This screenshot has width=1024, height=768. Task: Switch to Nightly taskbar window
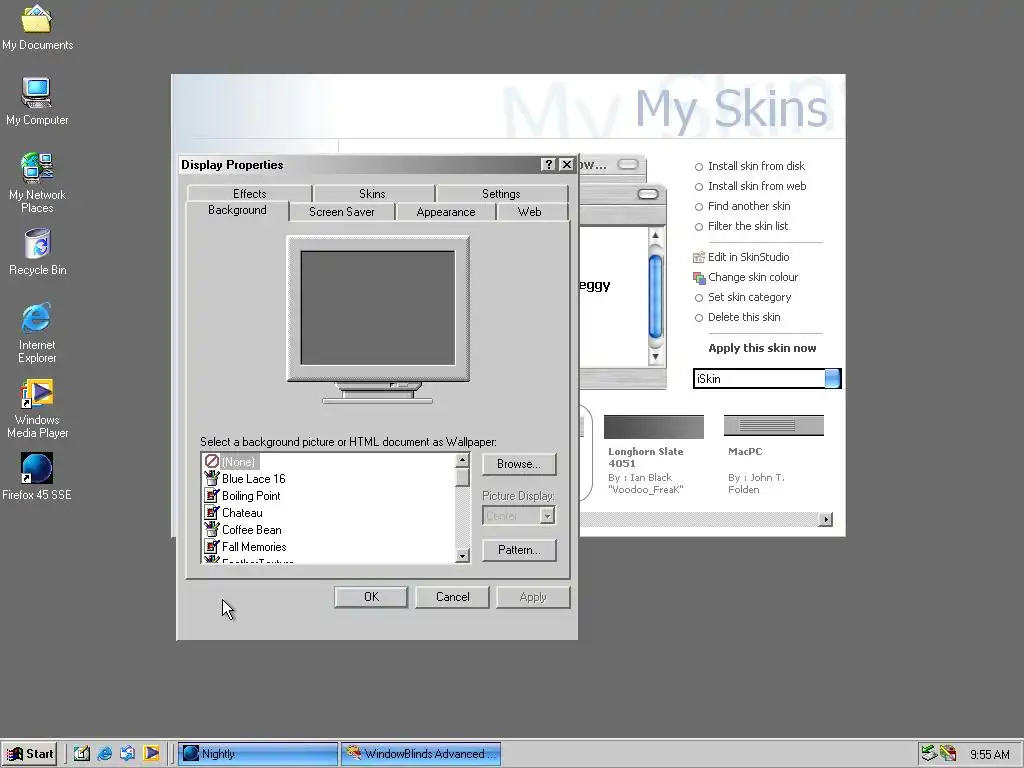[x=258, y=754]
